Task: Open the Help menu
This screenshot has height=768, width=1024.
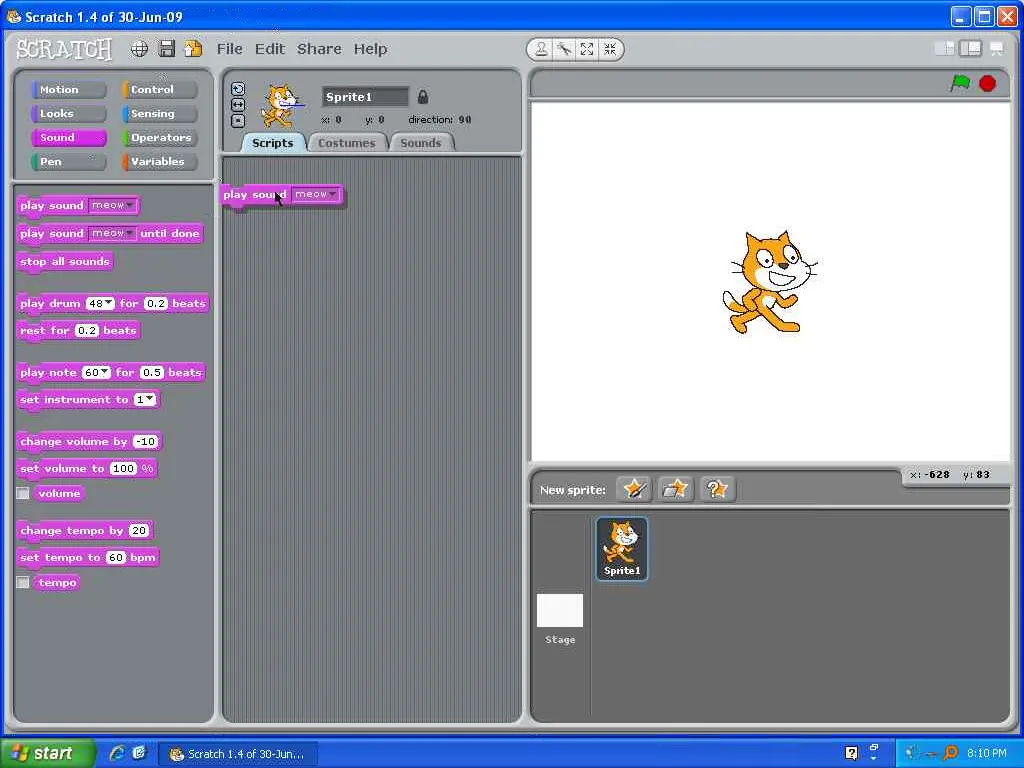Action: pyautogui.click(x=370, y=49)
